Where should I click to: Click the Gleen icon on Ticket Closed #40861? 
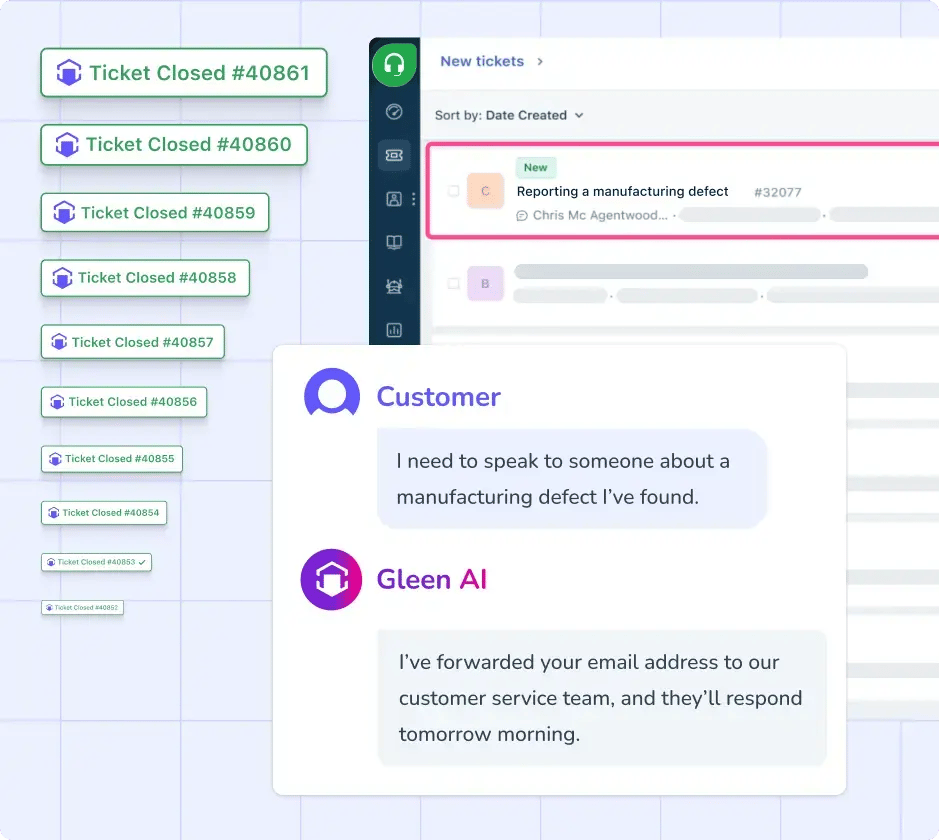pos(69,72)
